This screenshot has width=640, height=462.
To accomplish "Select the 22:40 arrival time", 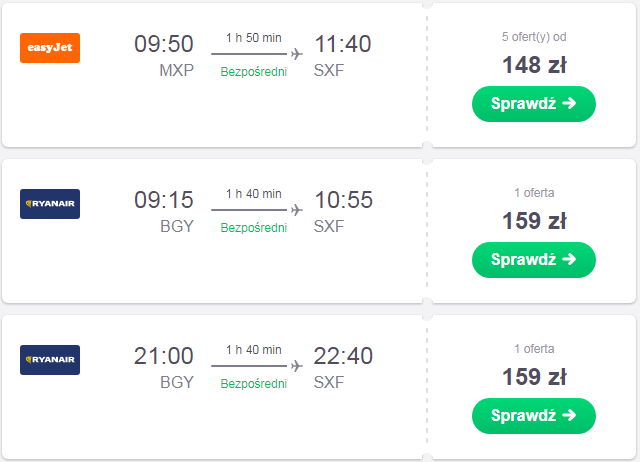I will (x=343, y=356).
